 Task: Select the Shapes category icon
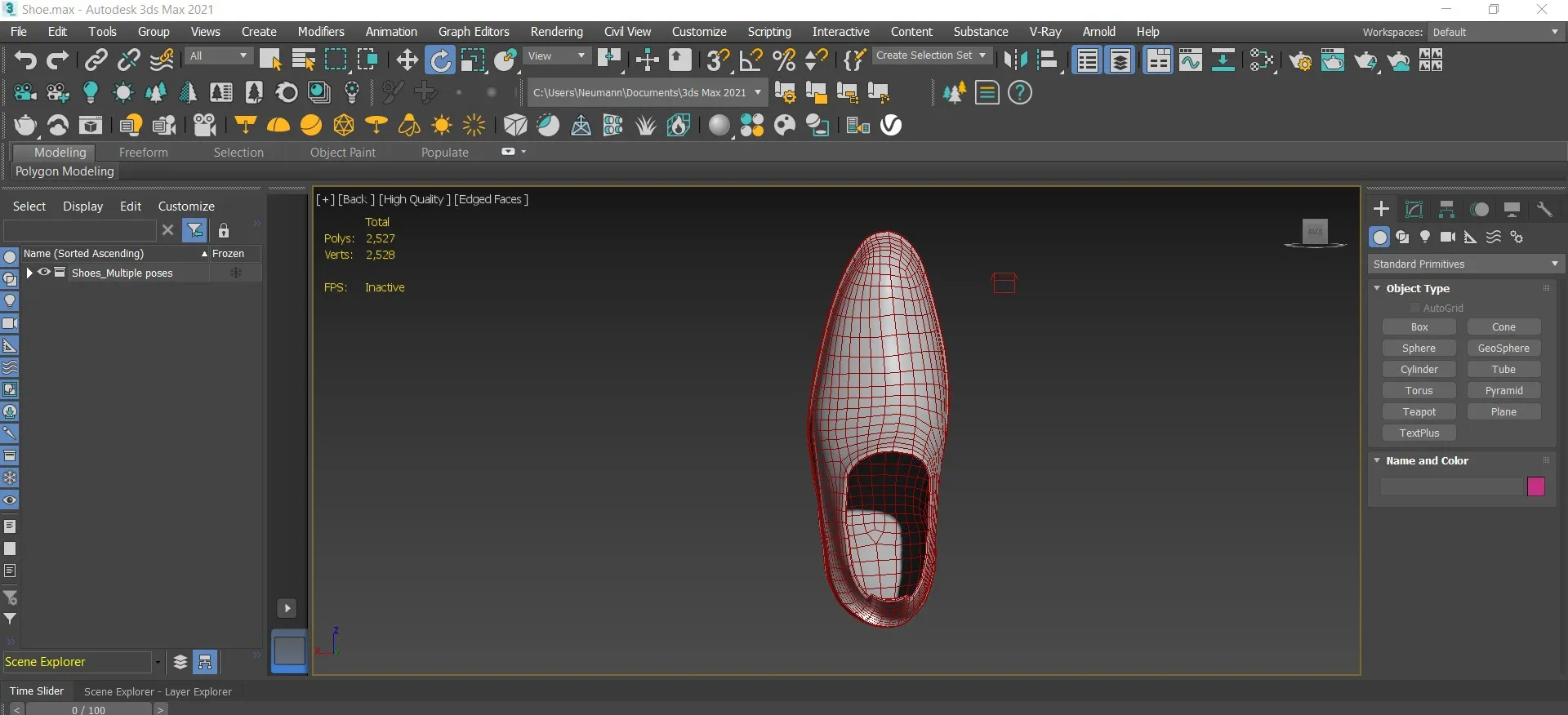point(1402,237)
